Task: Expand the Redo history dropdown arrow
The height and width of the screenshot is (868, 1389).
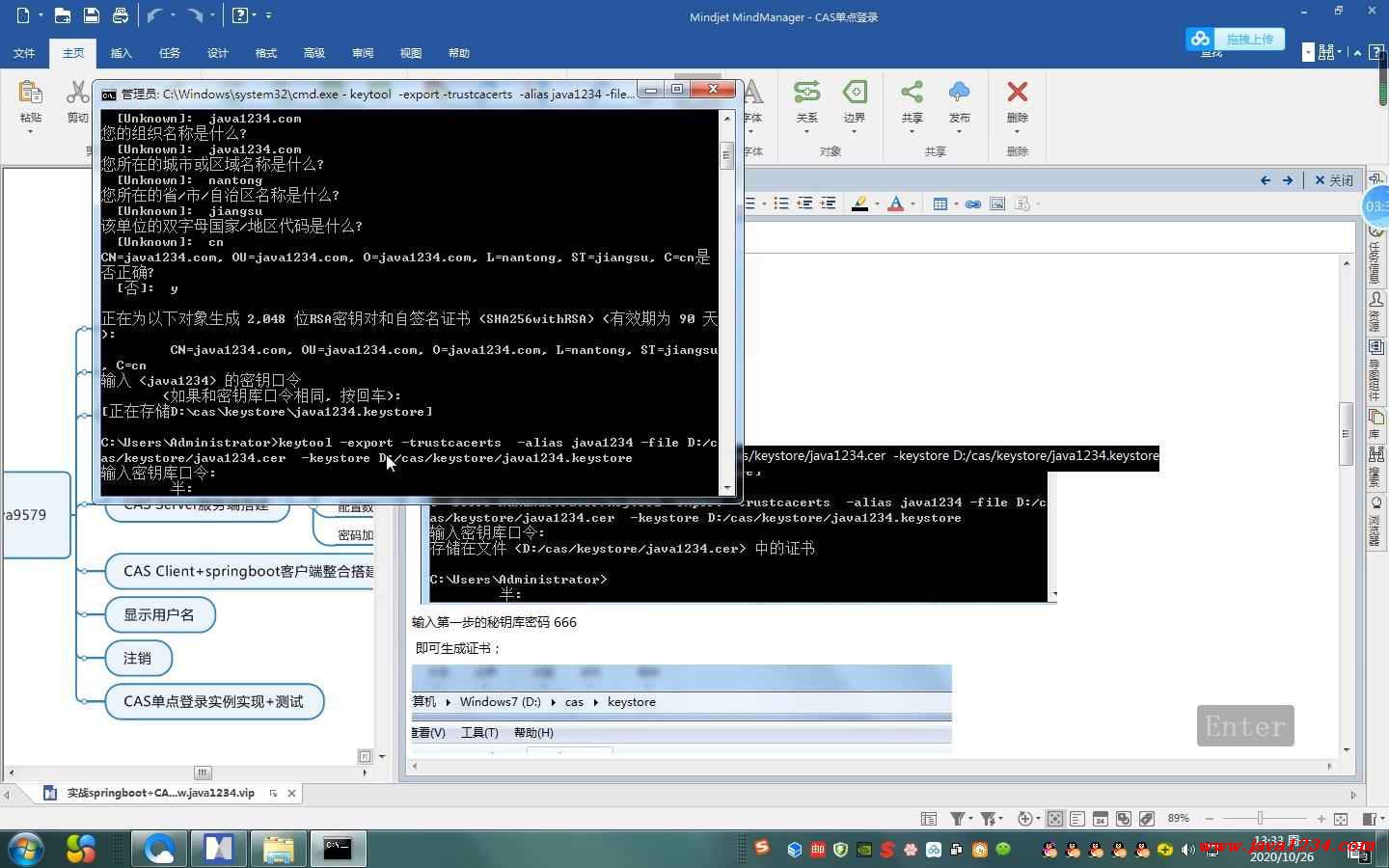Action: click(212, 15)
